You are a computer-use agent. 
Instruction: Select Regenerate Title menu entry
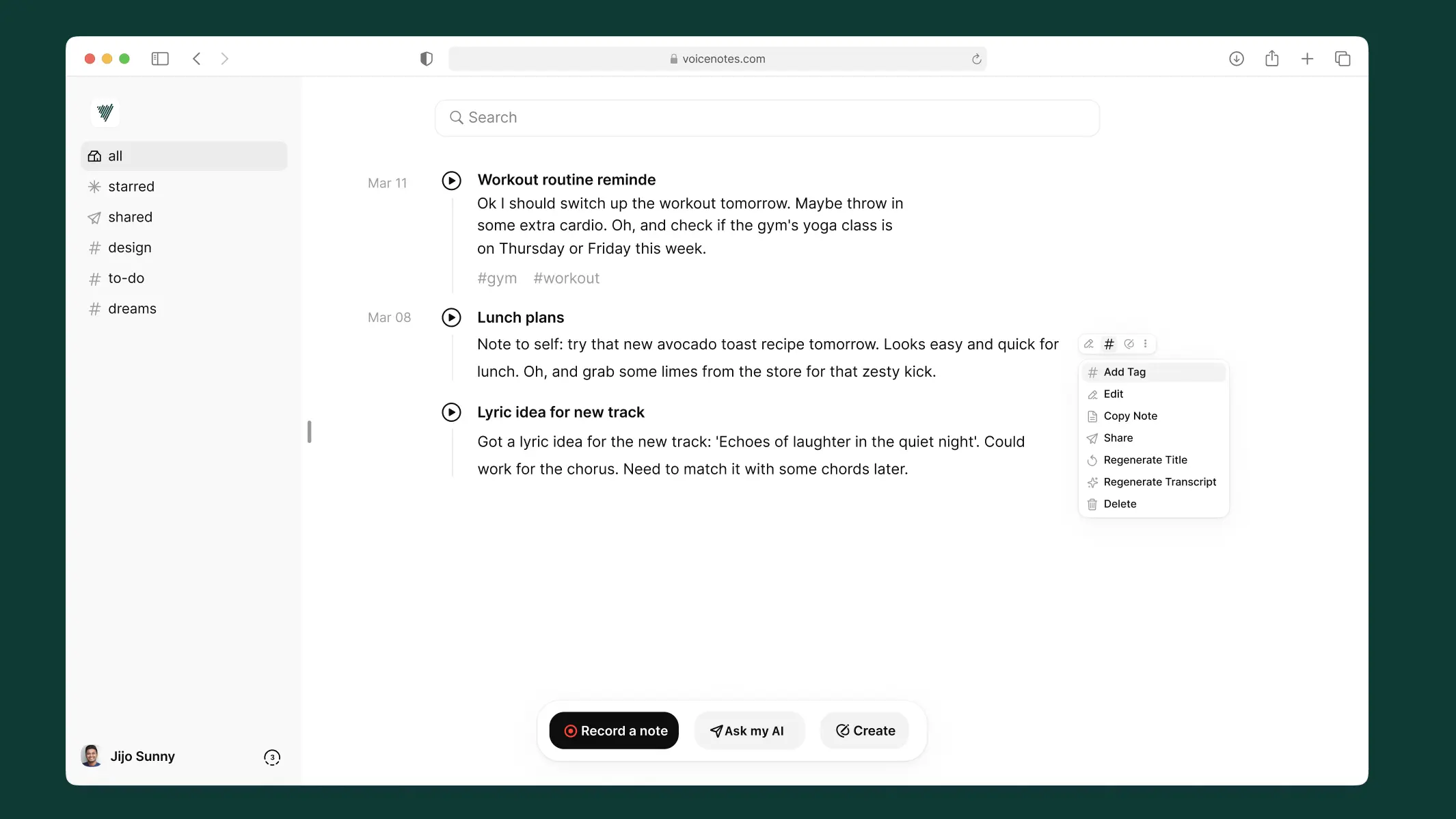(x=1154, y=460)
